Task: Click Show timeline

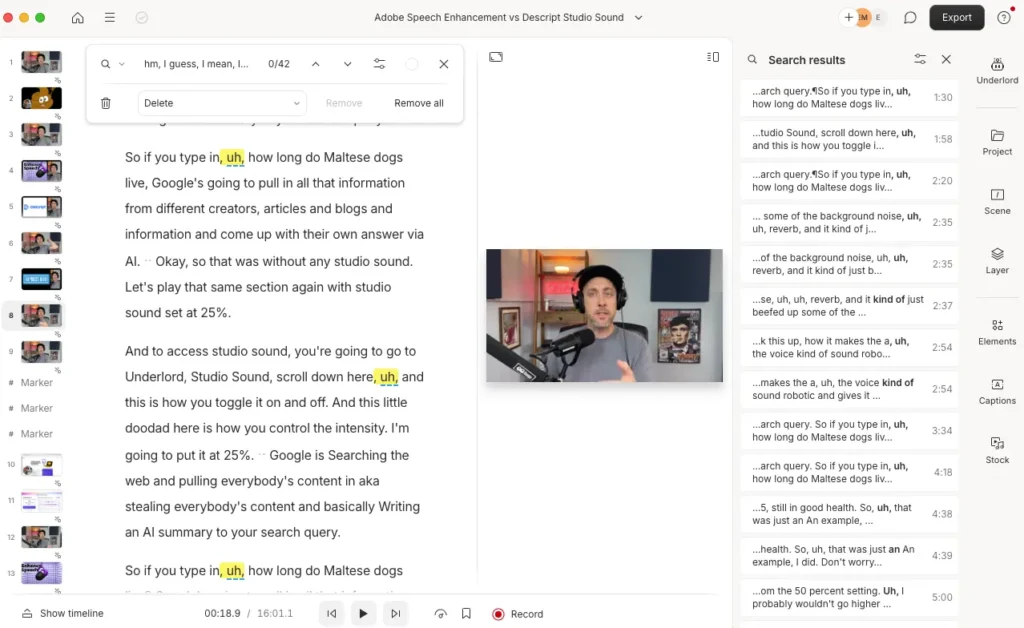Action: point(63,614)
